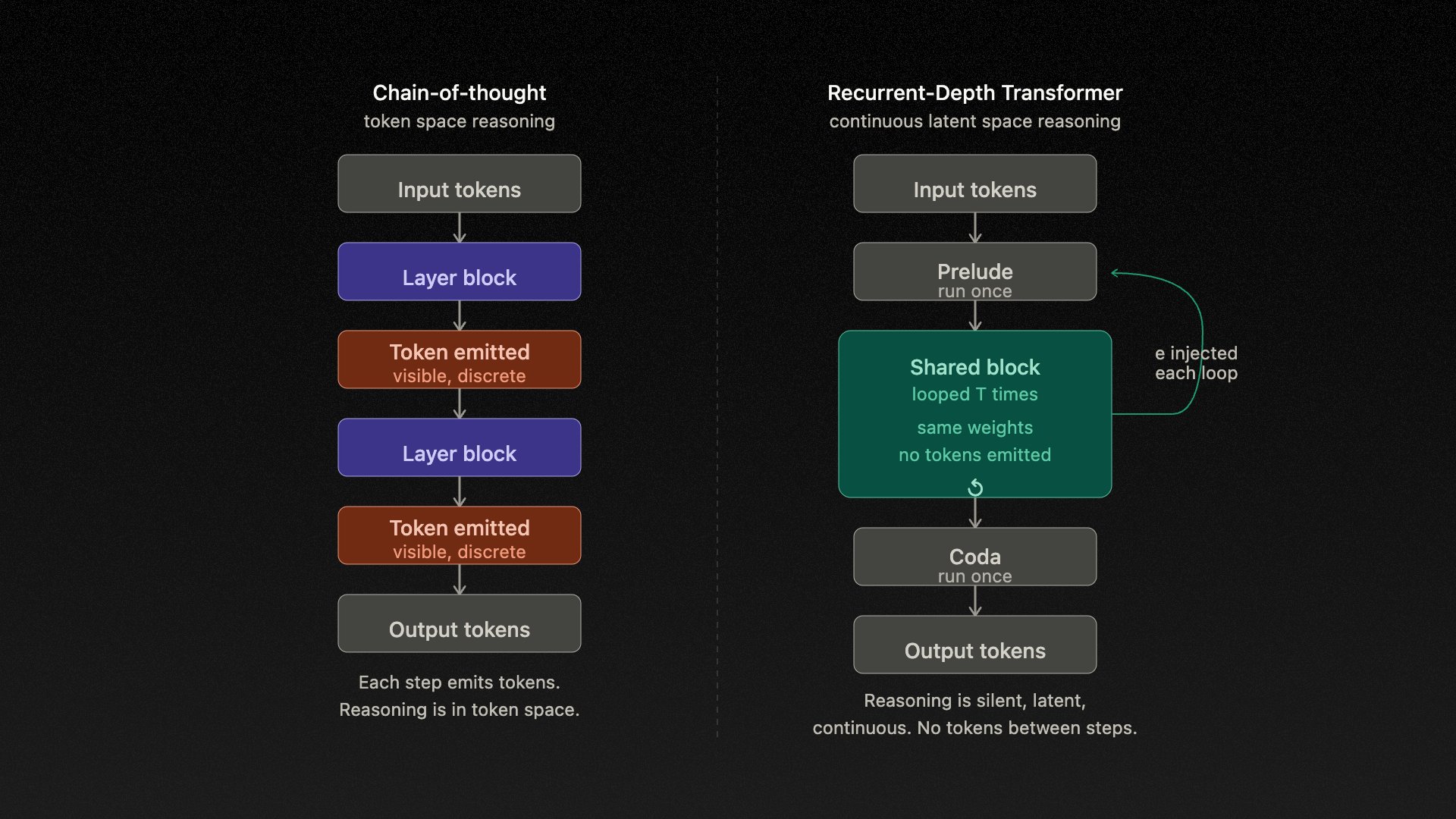Click the Chain-of-thought heading
The image size is (1456, 819).
pos(459,93)
